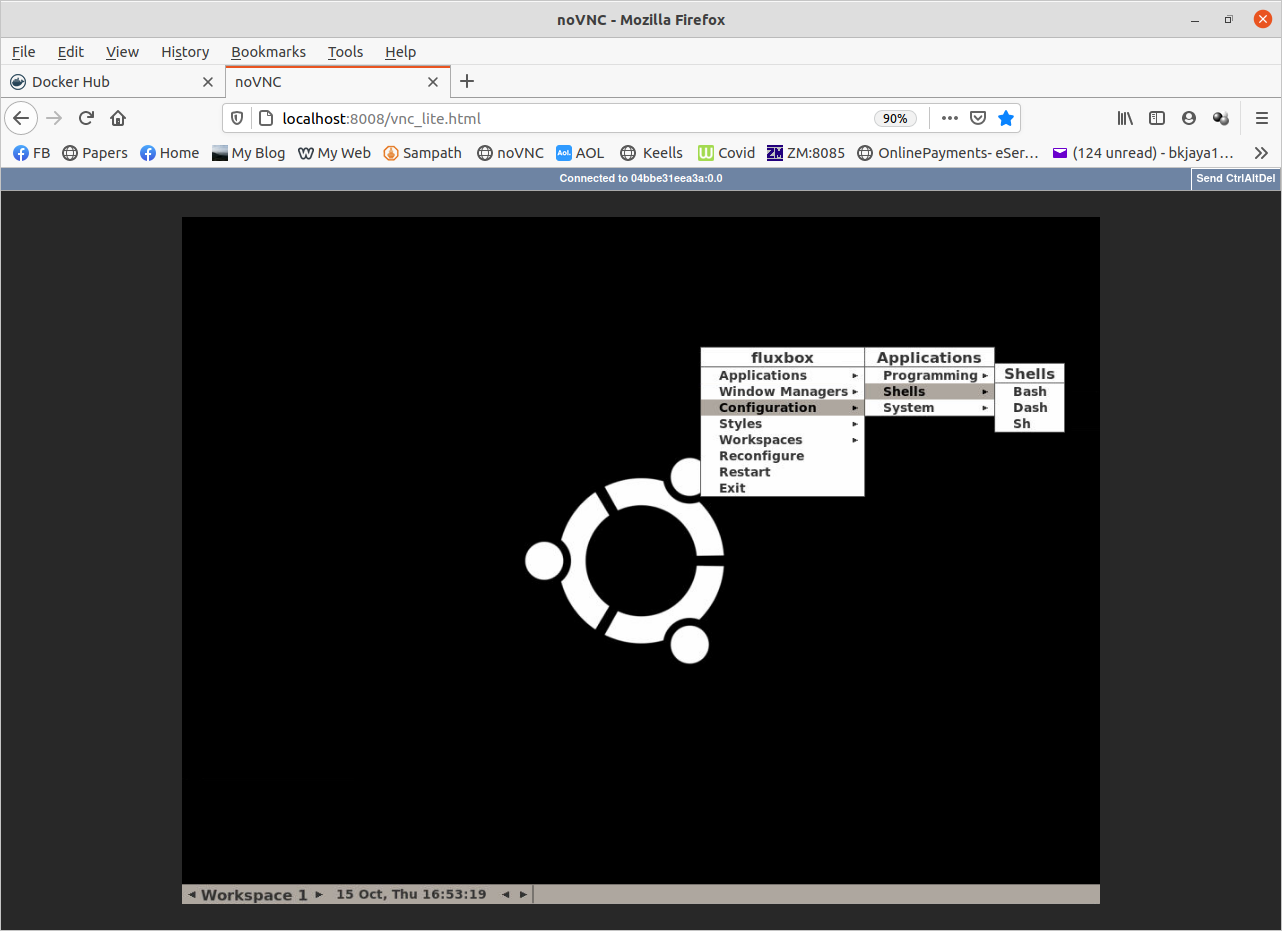Viewport: 1282px width, 931px height.
Task: Click the "Connected to 04bbe31eea3a:0.0" status text
Action: [x=641, y=179]
